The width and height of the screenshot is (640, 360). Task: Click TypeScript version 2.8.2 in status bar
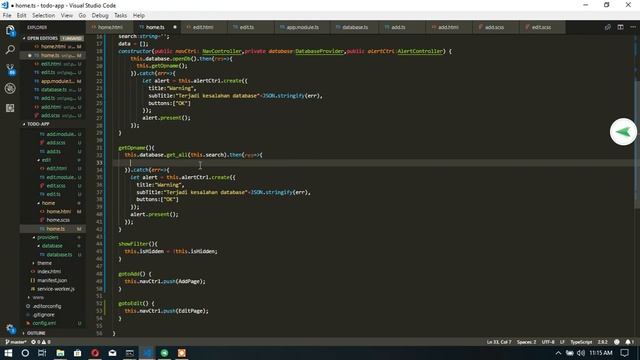602,342
